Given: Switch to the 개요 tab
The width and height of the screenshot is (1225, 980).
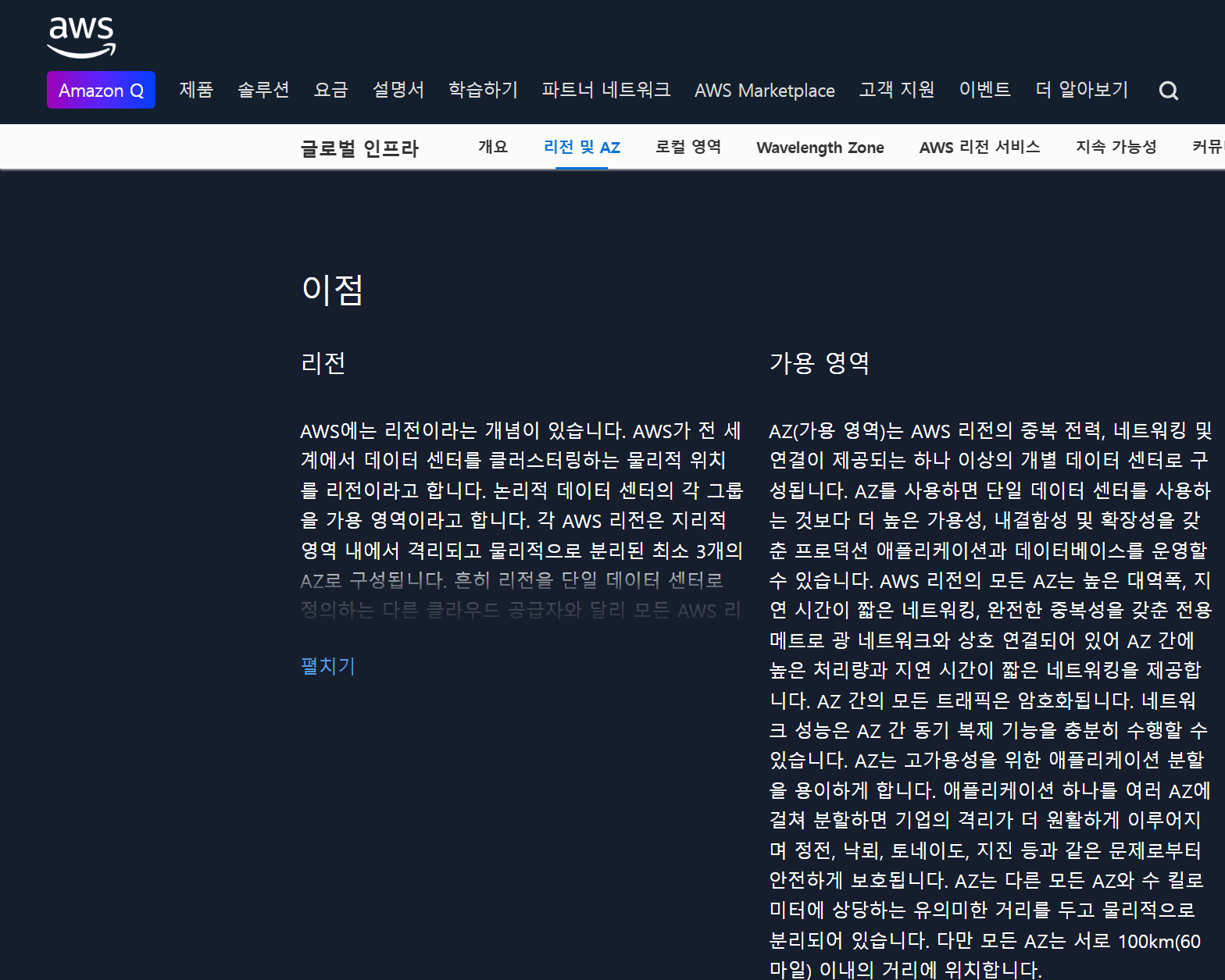Looking at the screenshot, I should 493,147.
